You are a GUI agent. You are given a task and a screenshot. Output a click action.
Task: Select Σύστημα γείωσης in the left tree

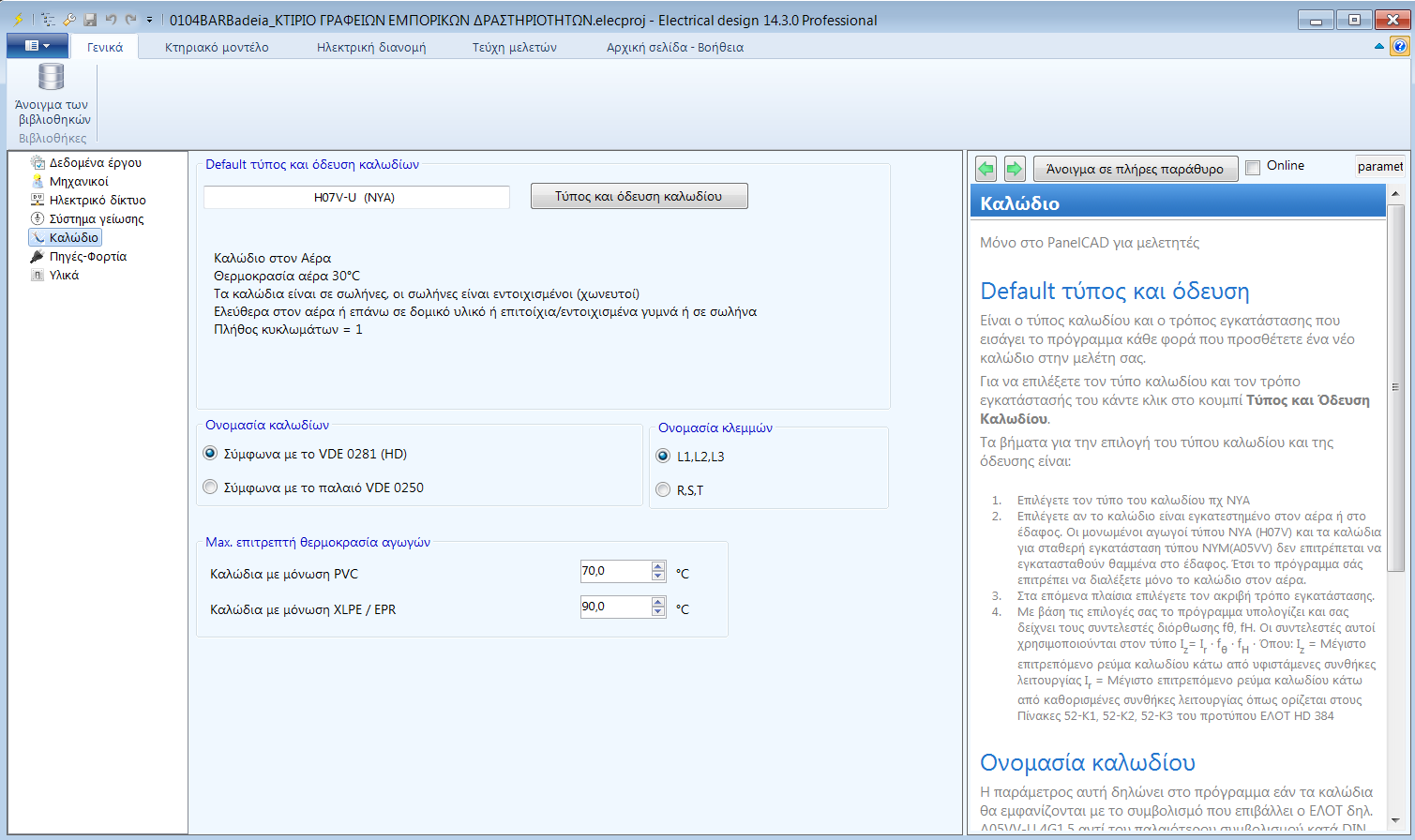(x=96, y=218)
